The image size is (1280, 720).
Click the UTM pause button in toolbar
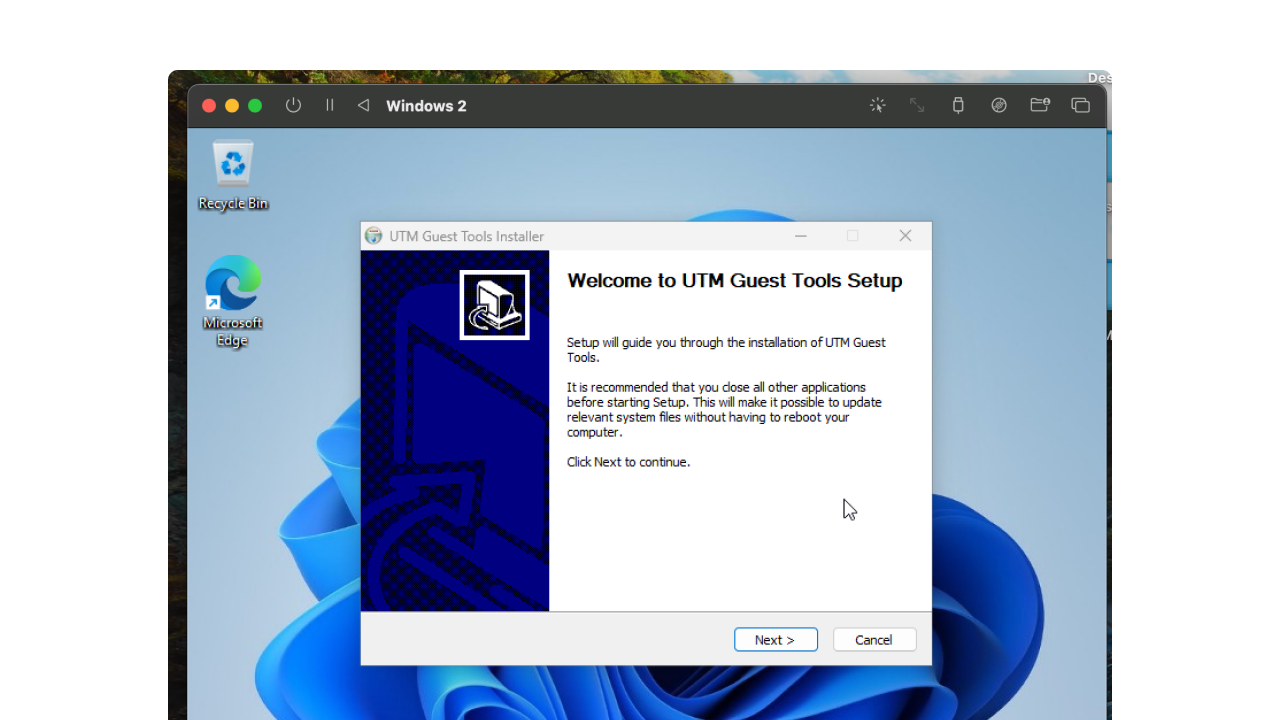pyautogui.click(x=330, y=105)
